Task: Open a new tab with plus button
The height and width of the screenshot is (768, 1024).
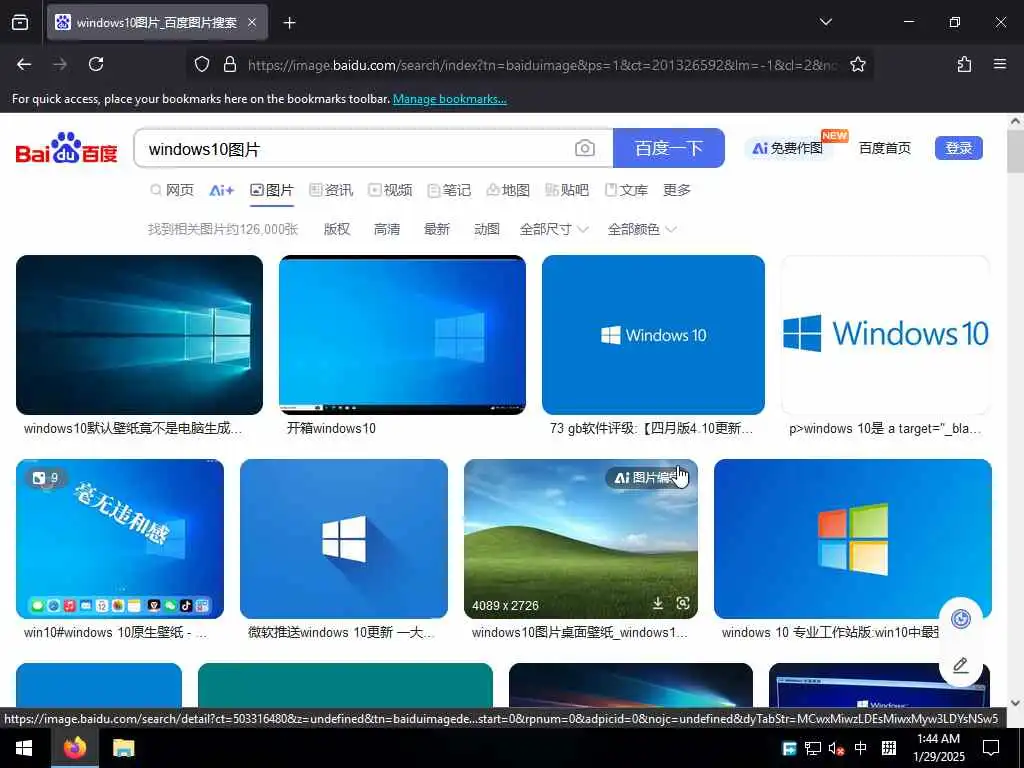Action: [x=289, y=23]
